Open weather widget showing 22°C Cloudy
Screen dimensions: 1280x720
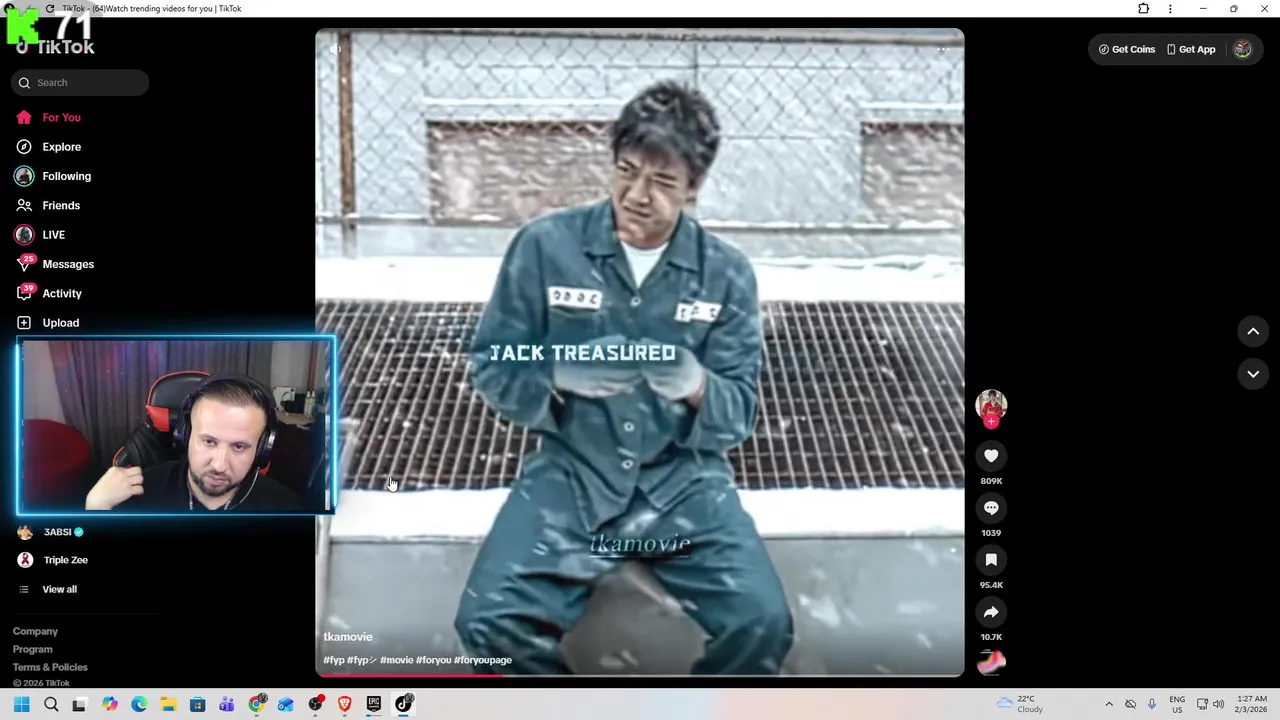click(1020, 704)
